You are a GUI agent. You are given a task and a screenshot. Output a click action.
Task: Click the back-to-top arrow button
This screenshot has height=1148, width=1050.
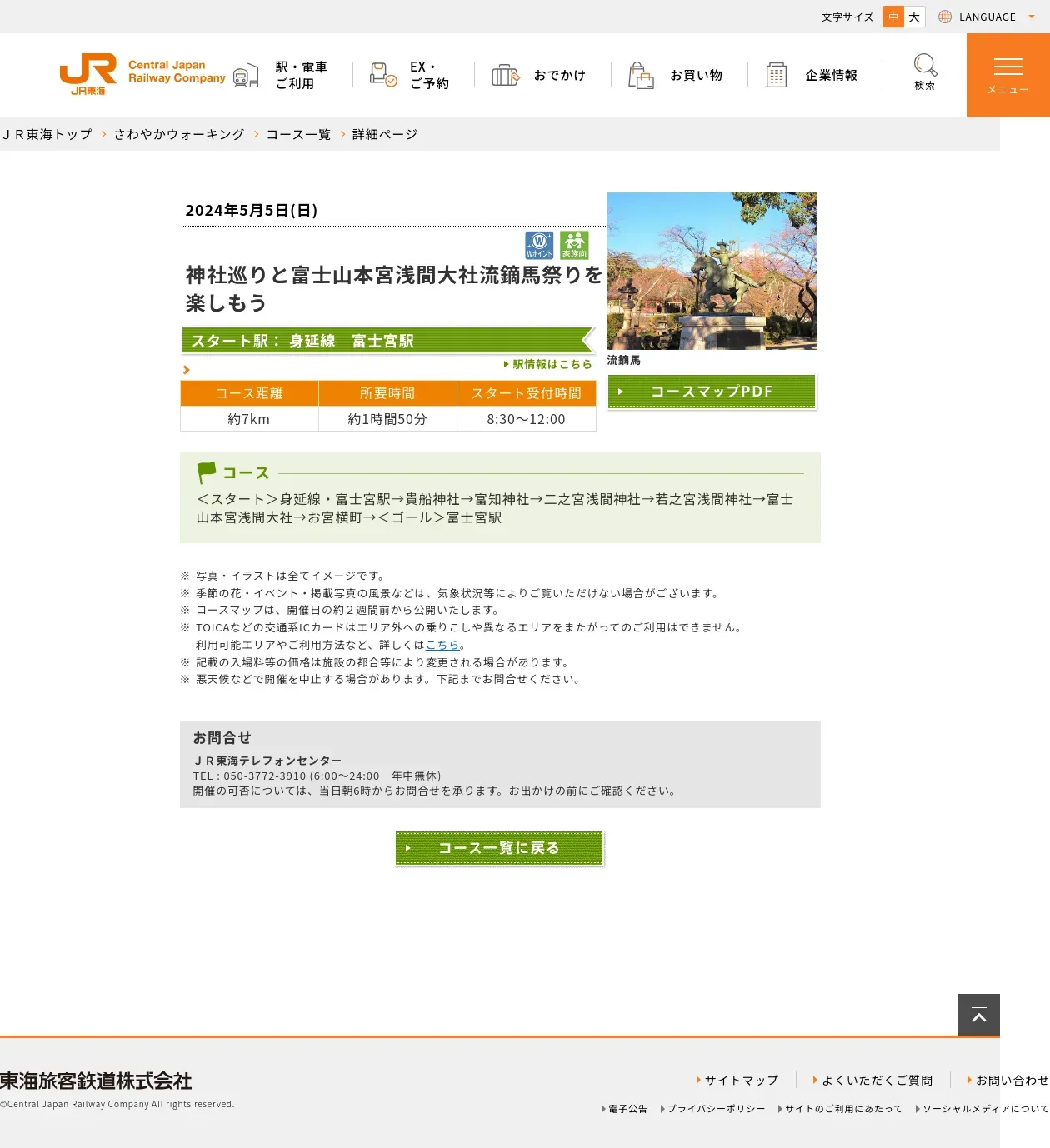[x=979, y=1015]
